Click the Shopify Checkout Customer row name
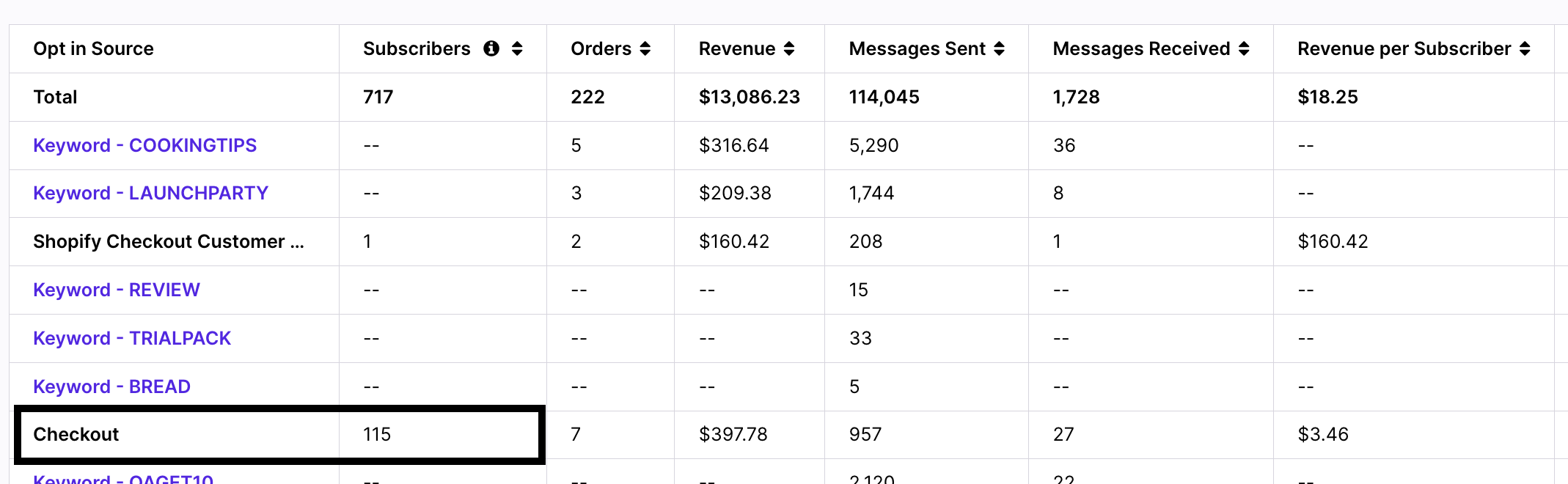1568x484 pixels. 168,241
